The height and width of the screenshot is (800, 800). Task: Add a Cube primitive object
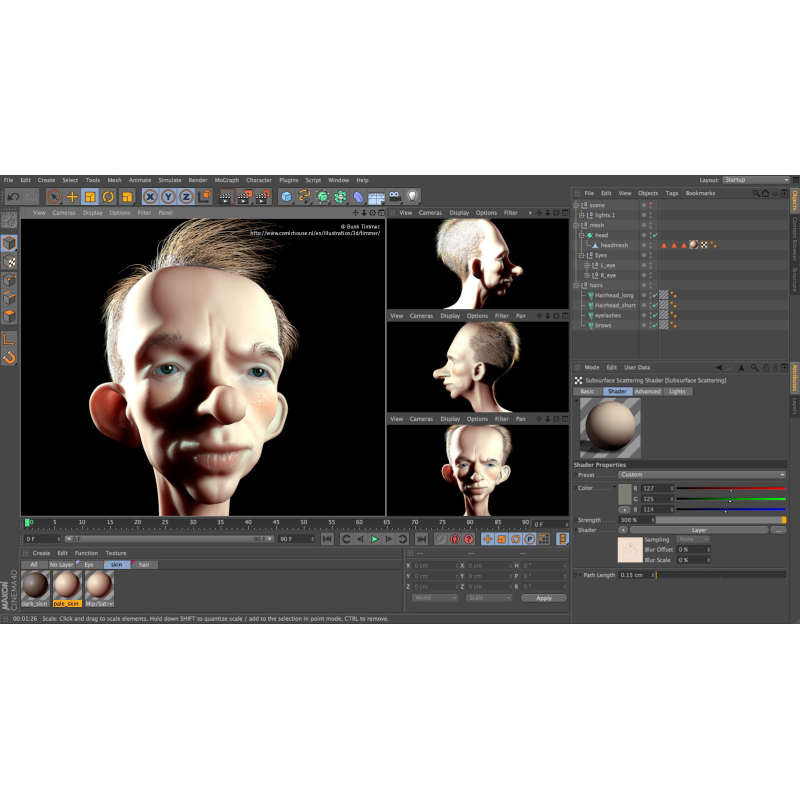click(286, 197)
